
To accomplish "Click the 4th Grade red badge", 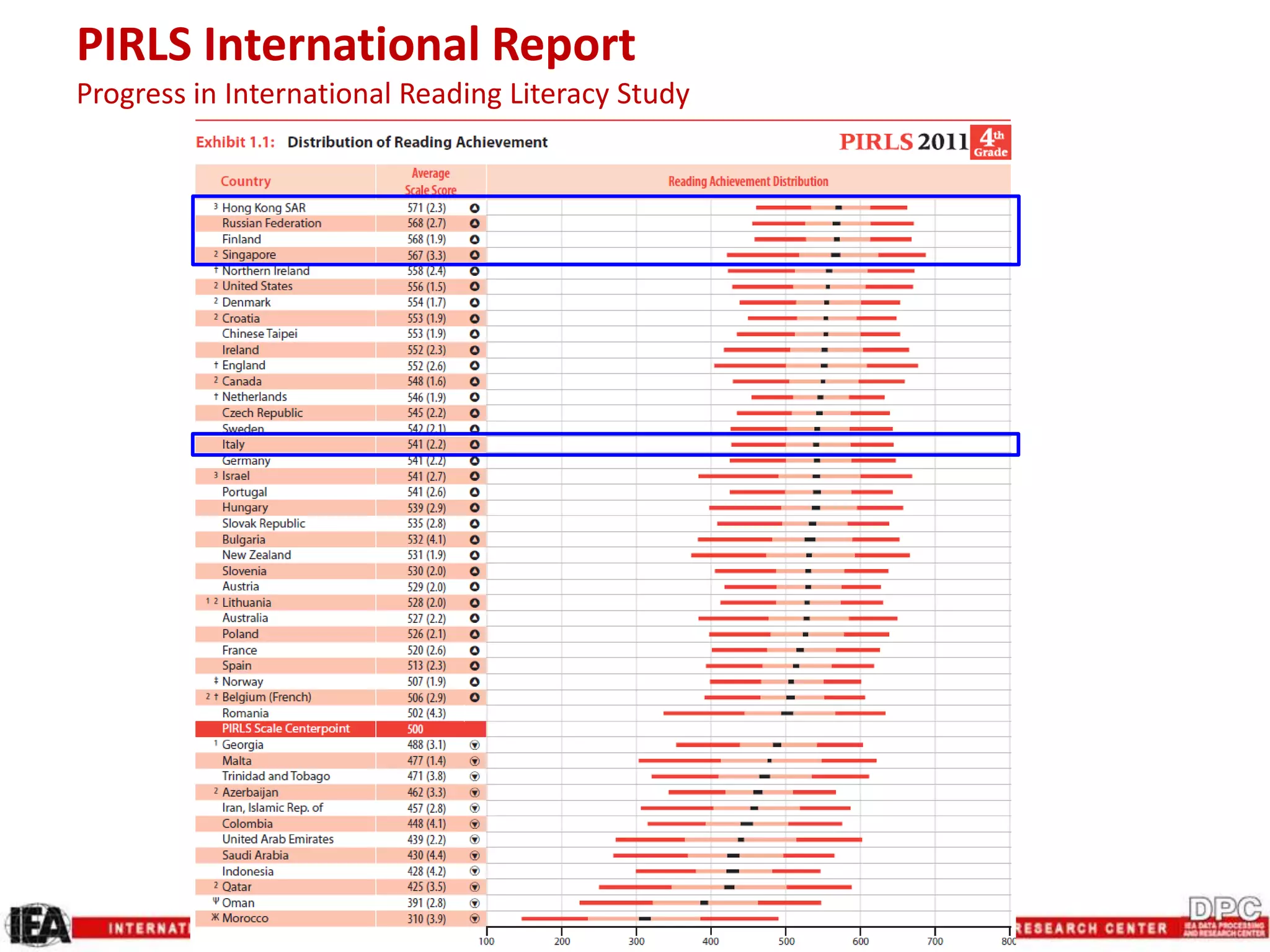I will (990, 143).
